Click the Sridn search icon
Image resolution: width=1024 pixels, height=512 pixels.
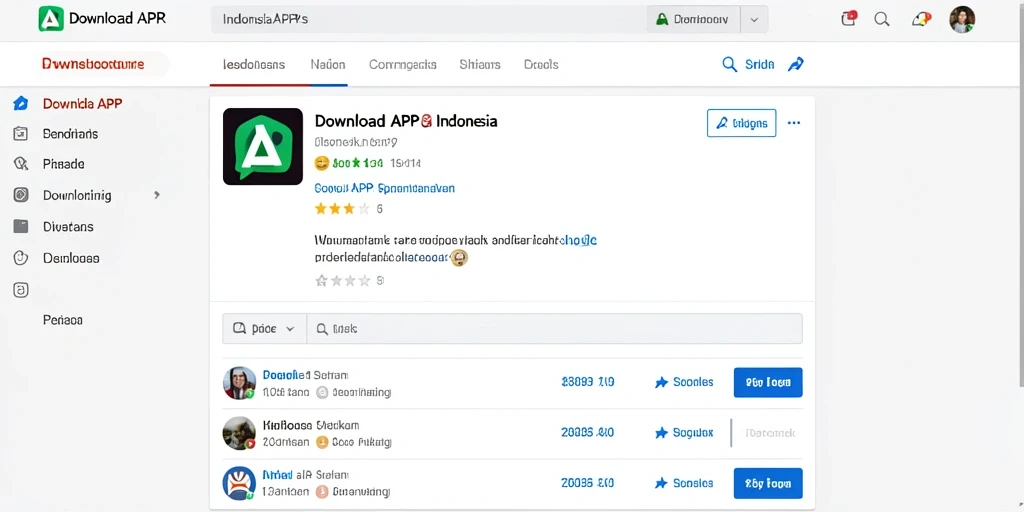tap(729, 64)
